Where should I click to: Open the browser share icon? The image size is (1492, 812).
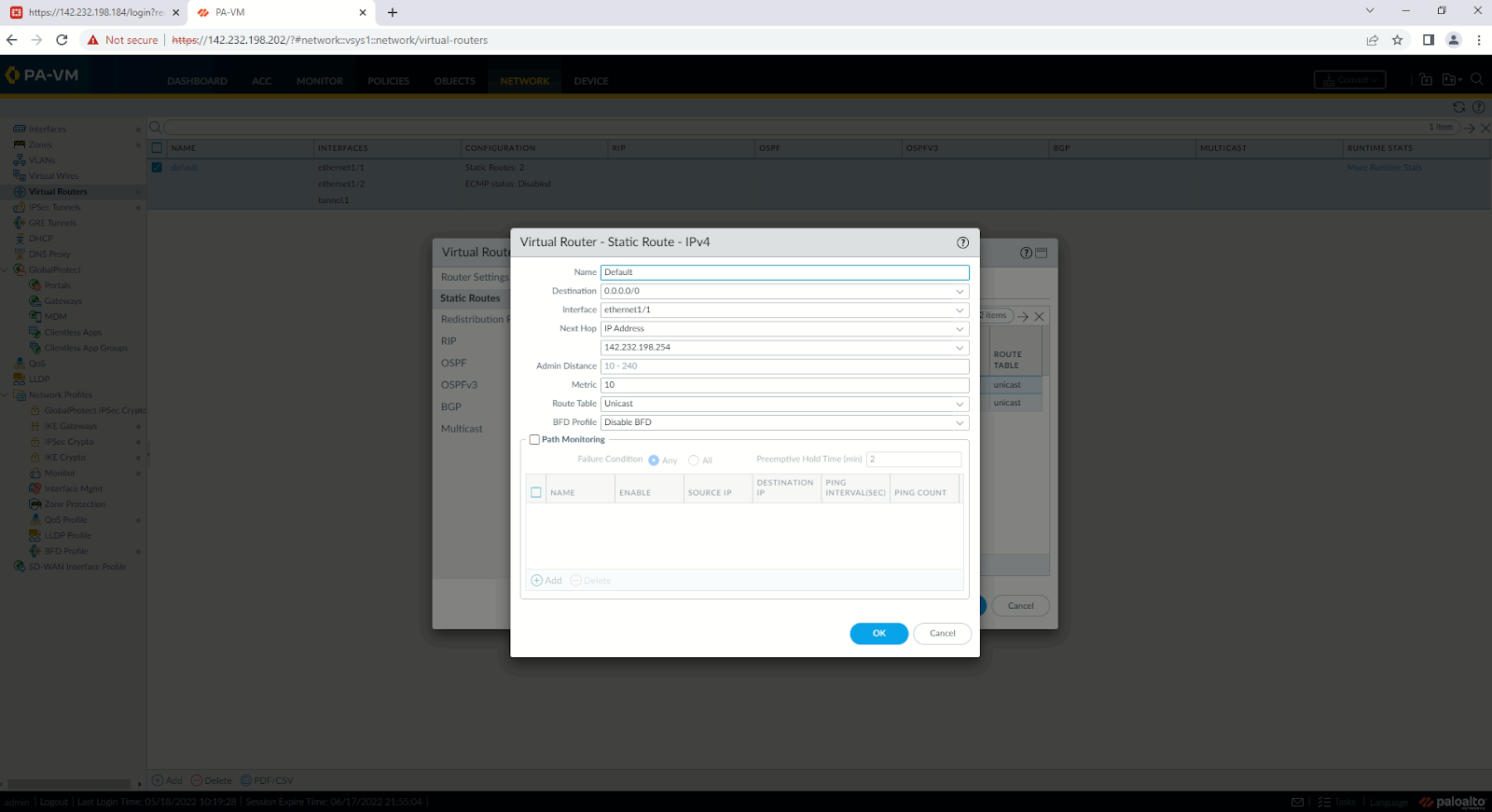tap(1372, 40)
